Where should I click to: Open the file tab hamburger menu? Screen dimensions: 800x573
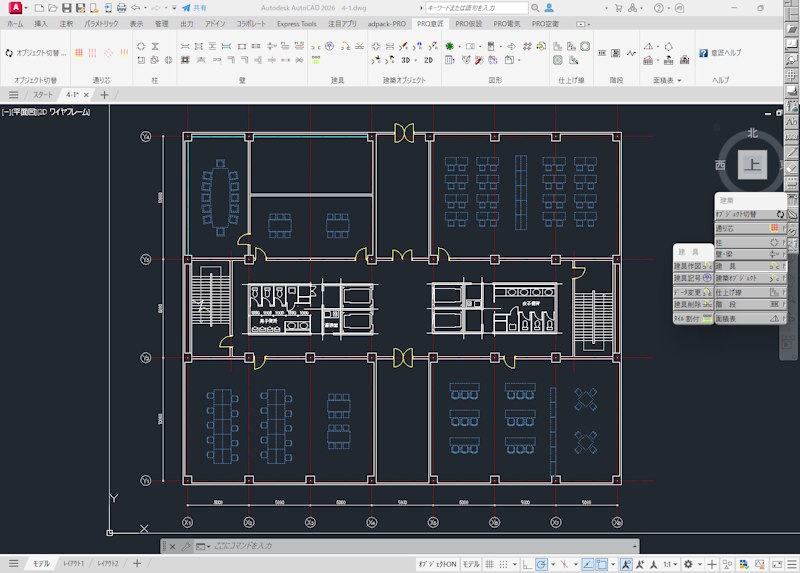tap(14, 95)
